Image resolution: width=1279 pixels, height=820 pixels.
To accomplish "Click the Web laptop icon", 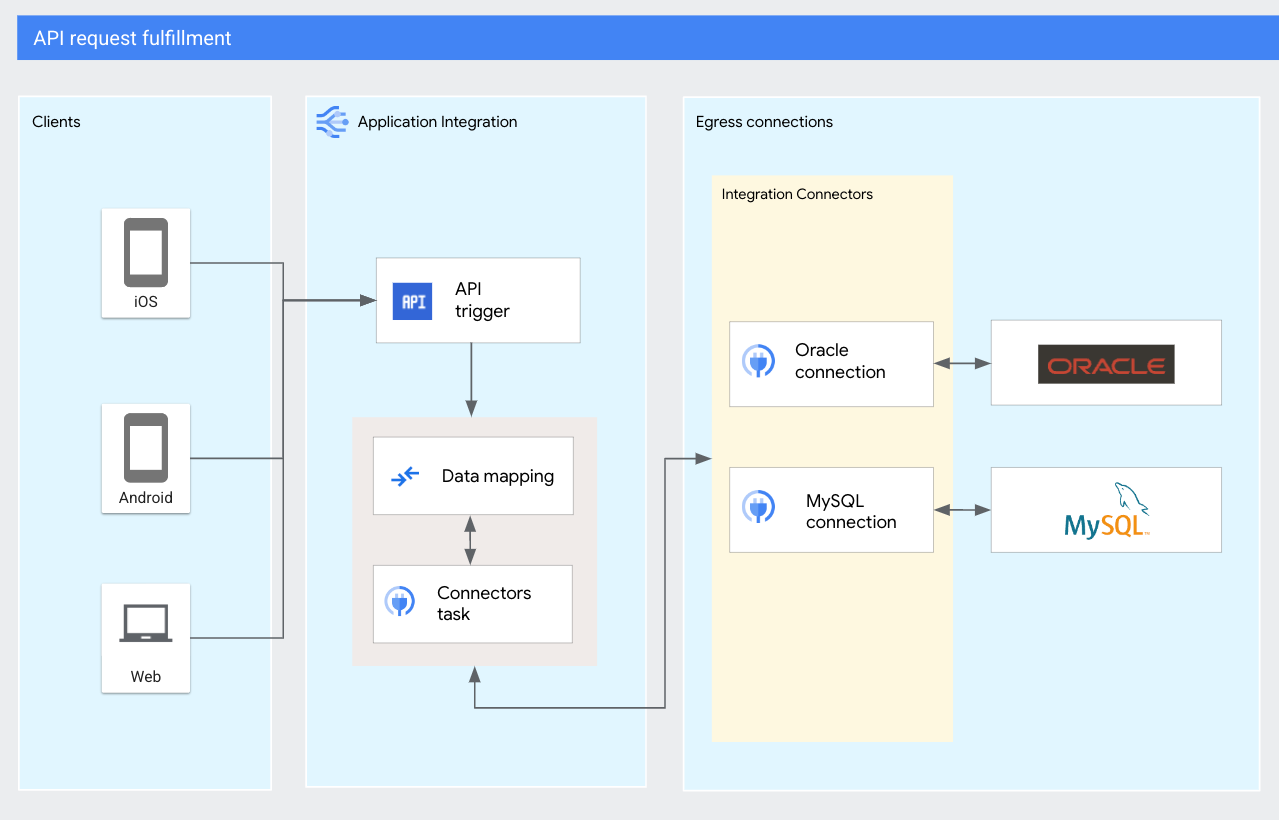I will [x=145, y=623].
